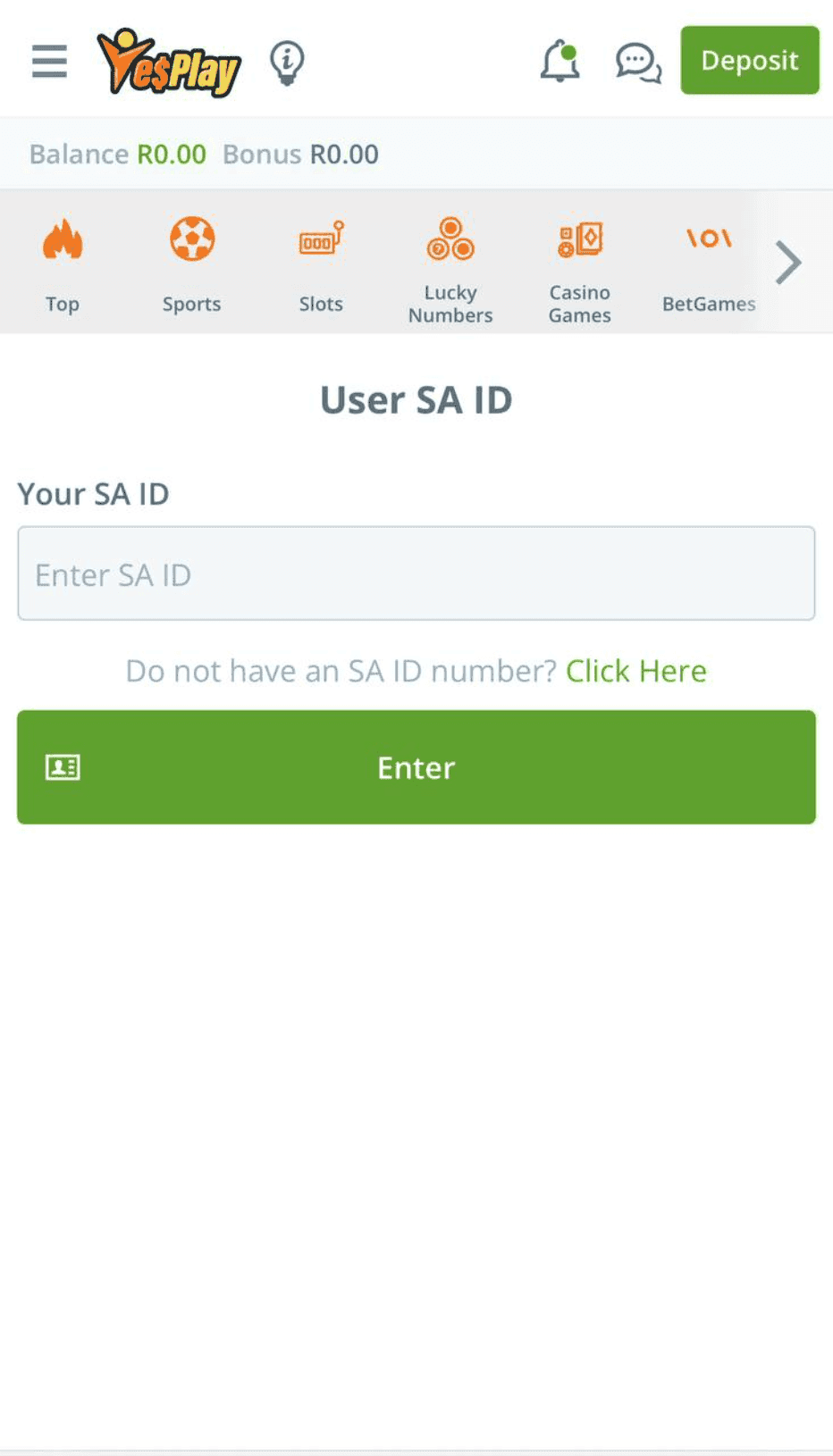Image resolution: width=833 pixels, height=1456 pixels.
Task: Open the Casino Games cards icon
Action: click(579, 238)
